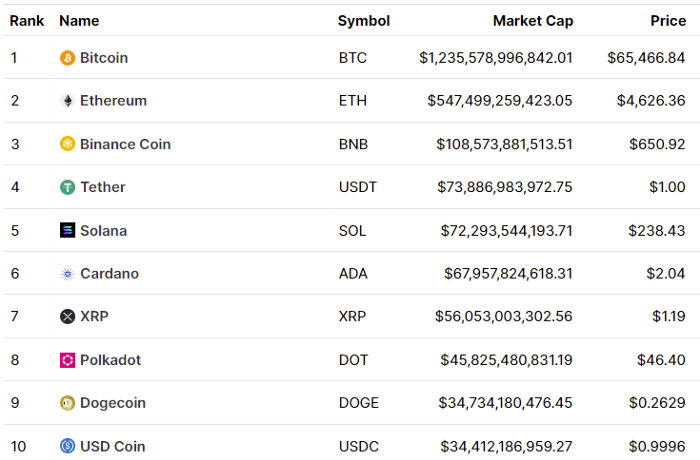Click the Dogecoin gold coin icon
Screen dimensions: 700x460
pos(67,403)
